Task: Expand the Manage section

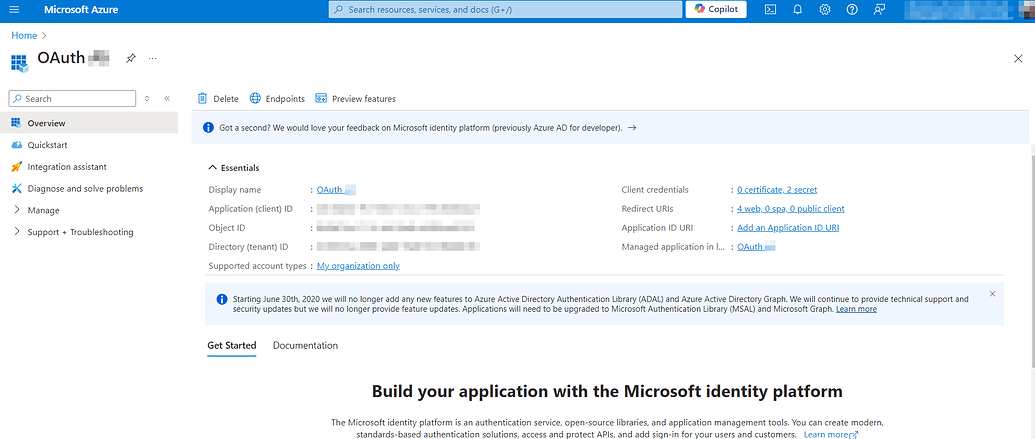Action: click(43, 211)
